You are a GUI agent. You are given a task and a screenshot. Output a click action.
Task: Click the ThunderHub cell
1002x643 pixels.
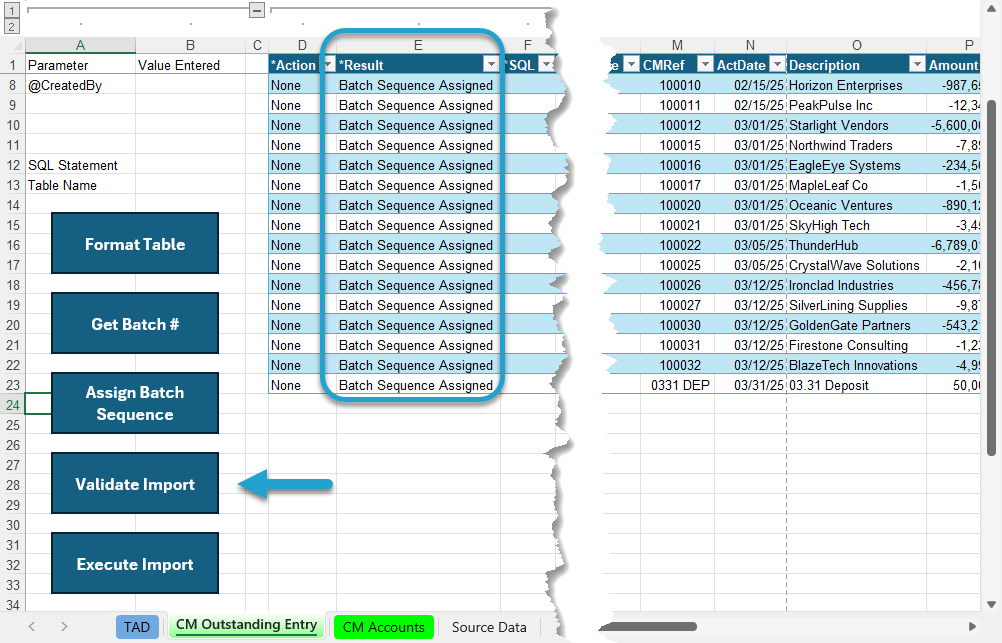856,245
